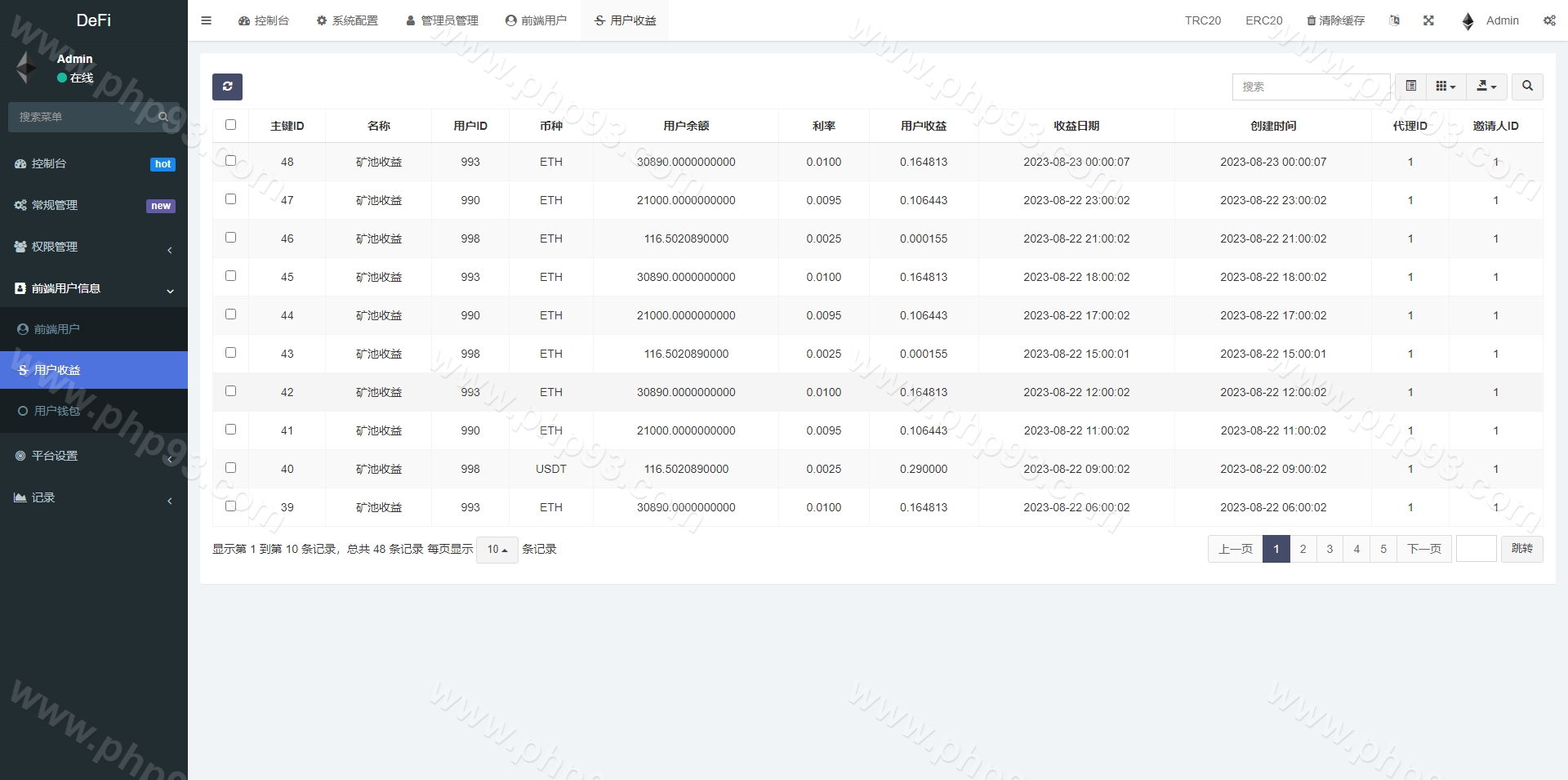
Task: Click the language translate icon
Action: (1394, 20)
